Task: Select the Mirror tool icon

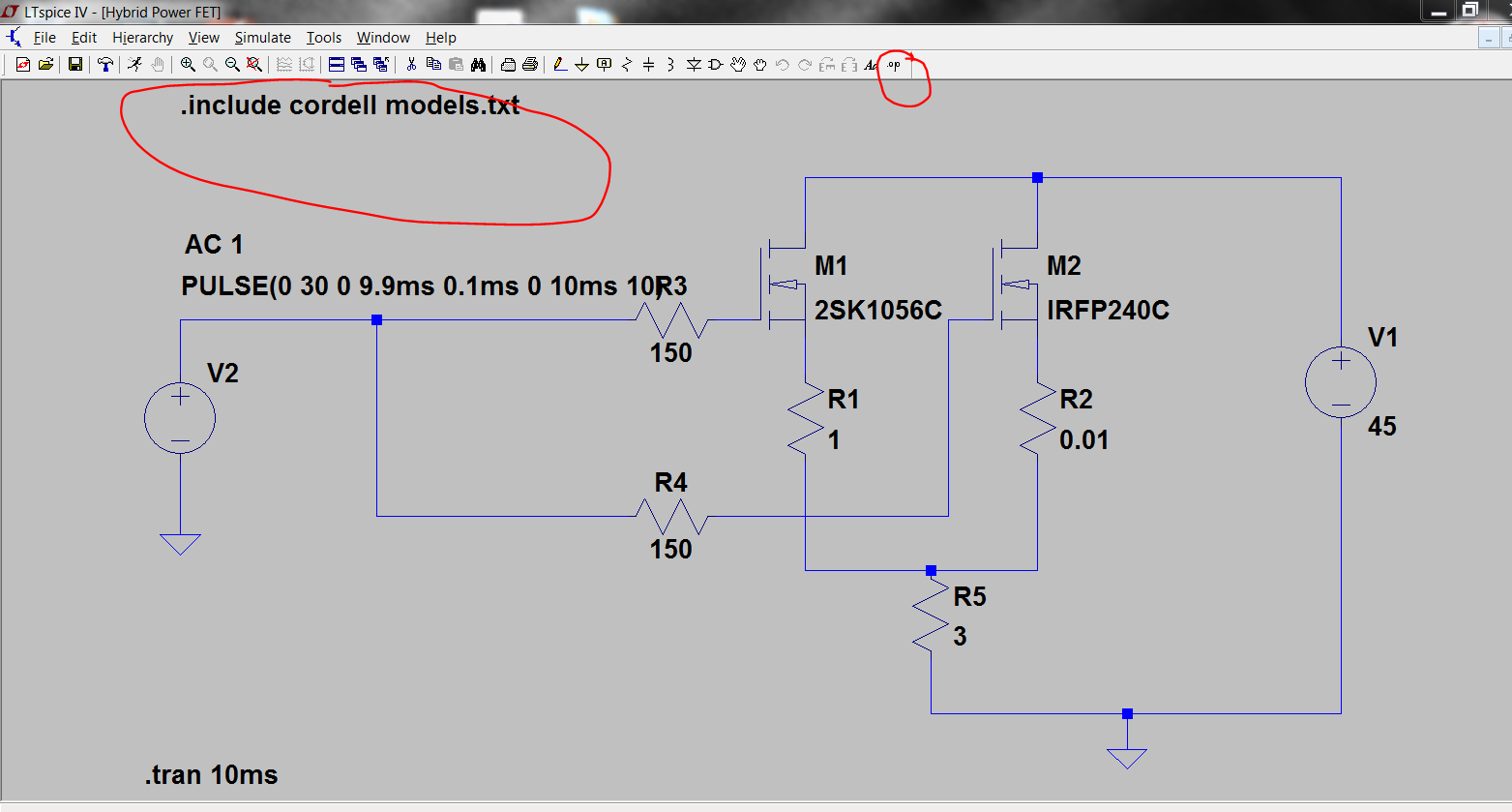Action: coord(848,65)
